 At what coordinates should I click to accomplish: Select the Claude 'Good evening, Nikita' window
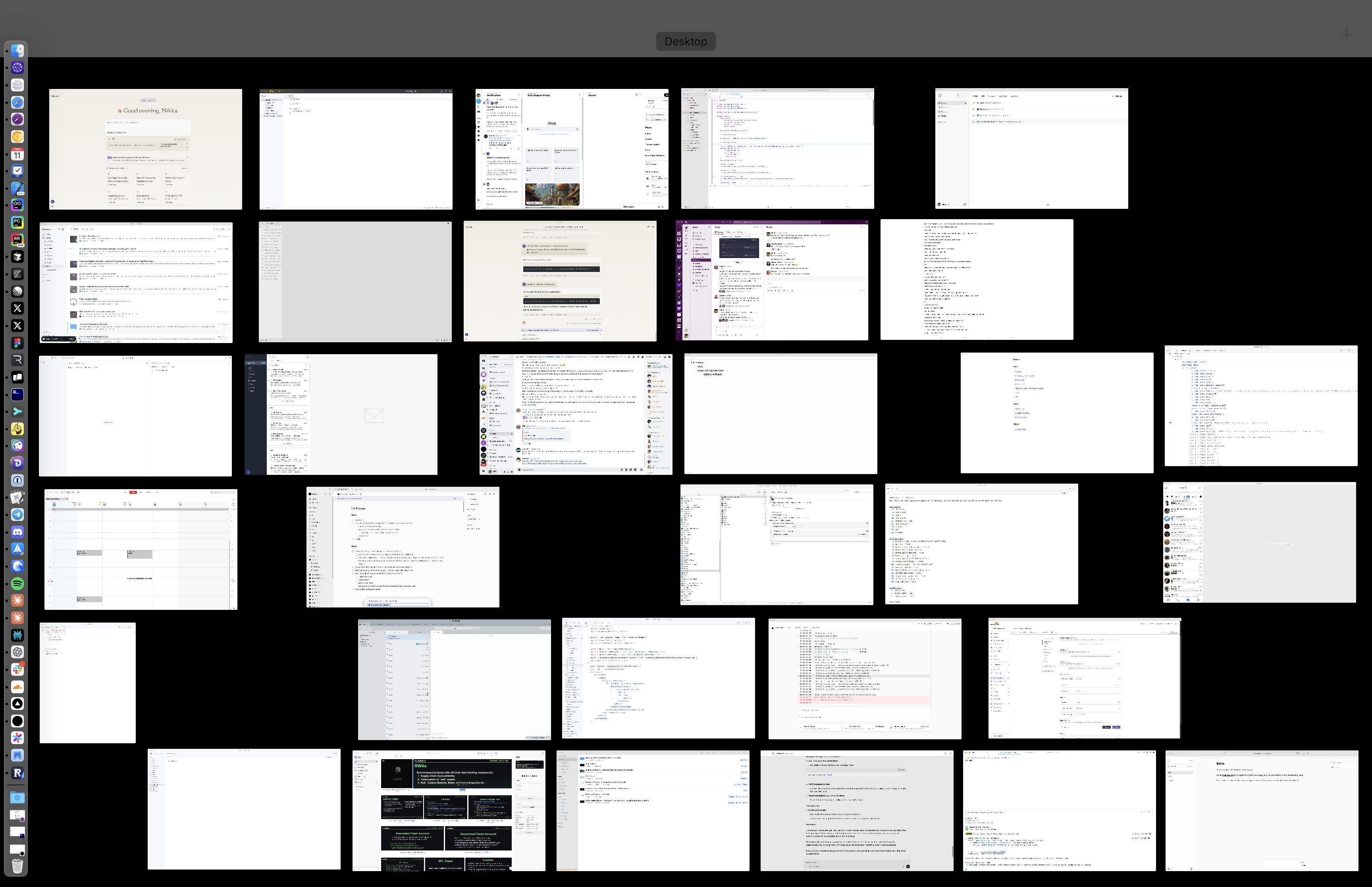(145, 148)
